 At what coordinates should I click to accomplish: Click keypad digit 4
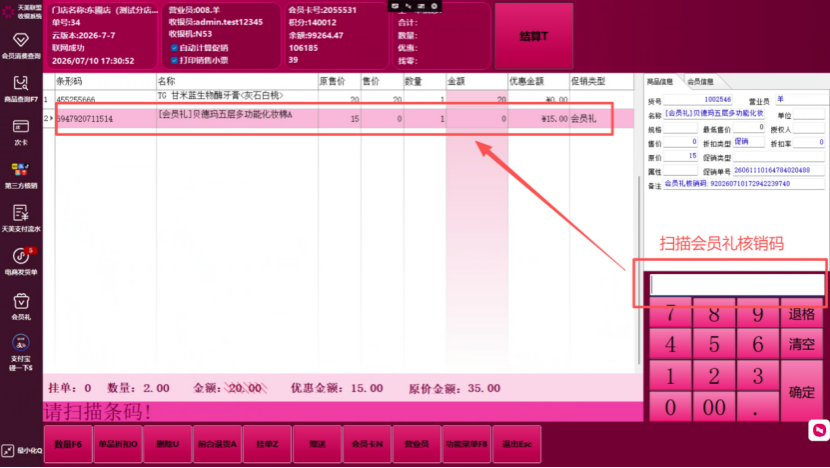[671, 344]
